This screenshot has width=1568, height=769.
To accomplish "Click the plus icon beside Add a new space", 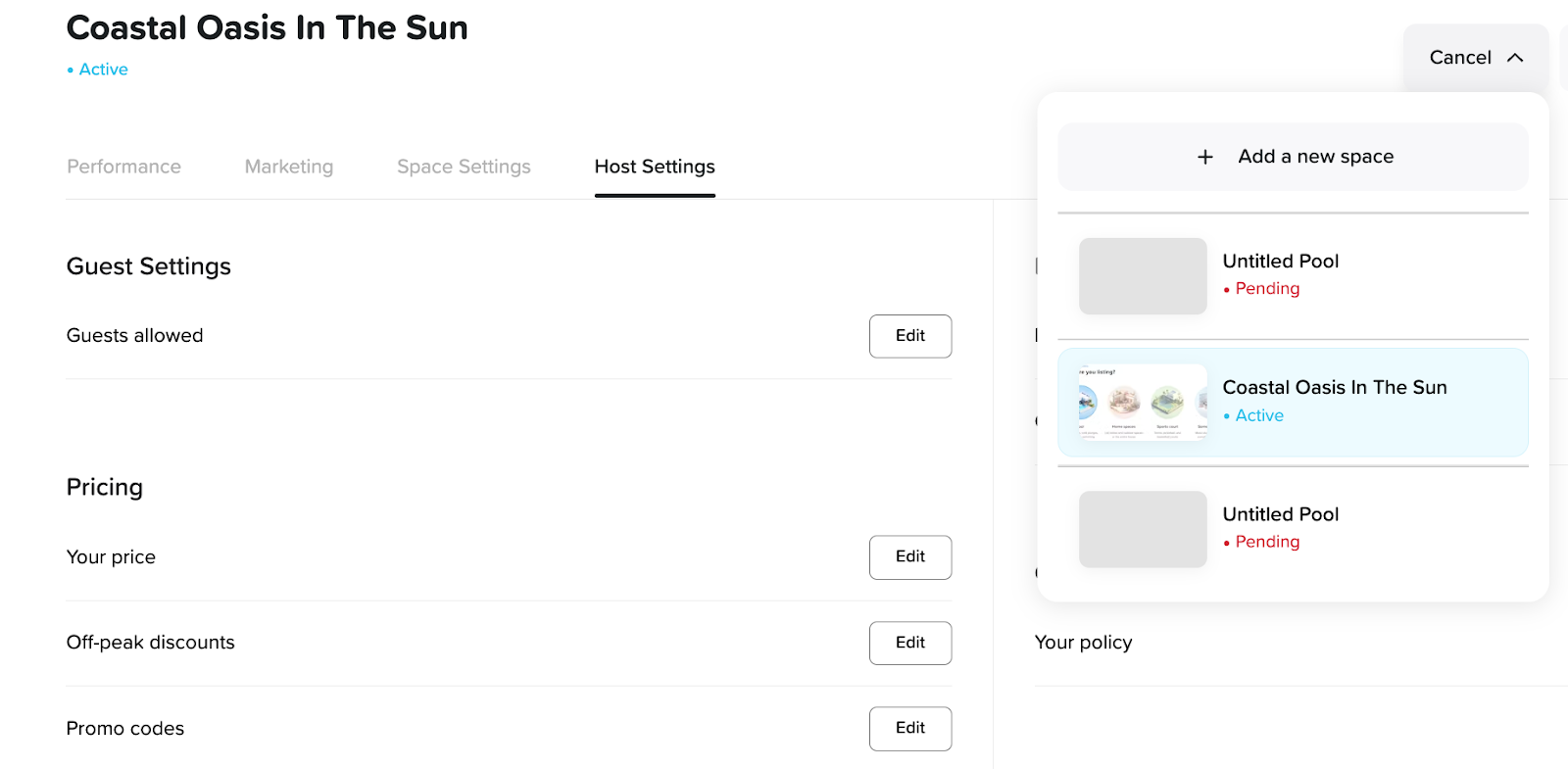I will pos(1205,157).
